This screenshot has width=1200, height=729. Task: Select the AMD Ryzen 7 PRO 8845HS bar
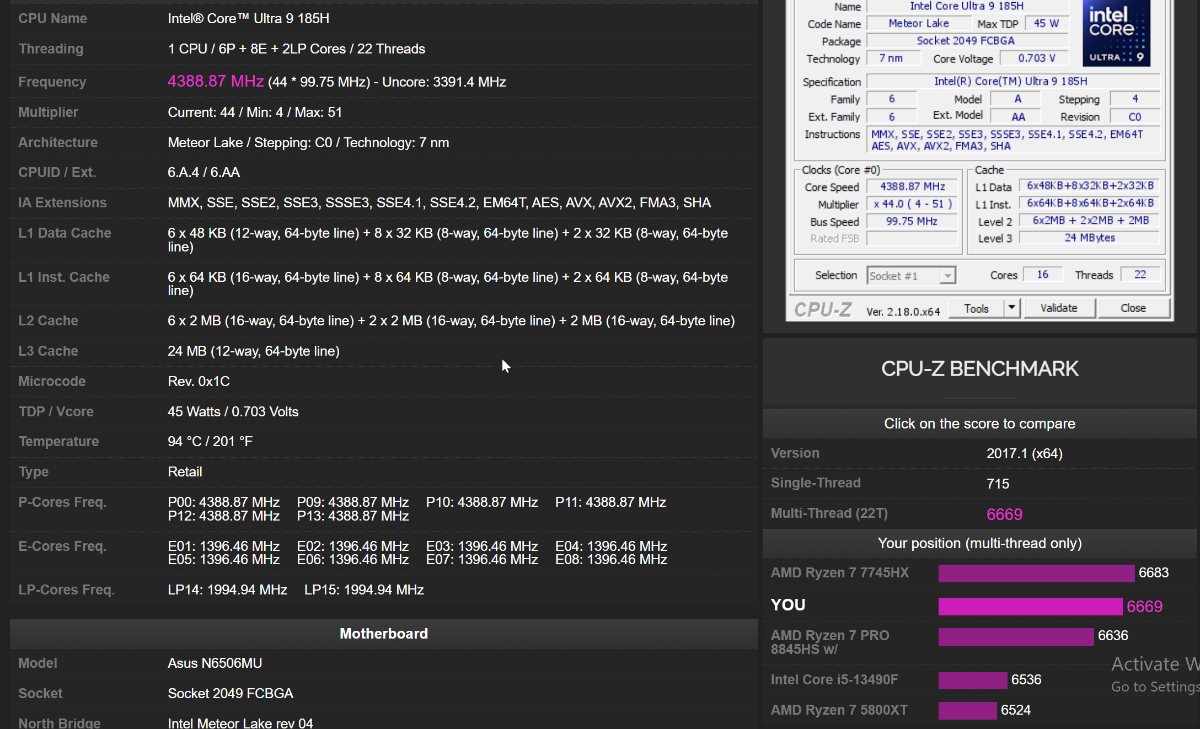click(x=1015, y=636)
